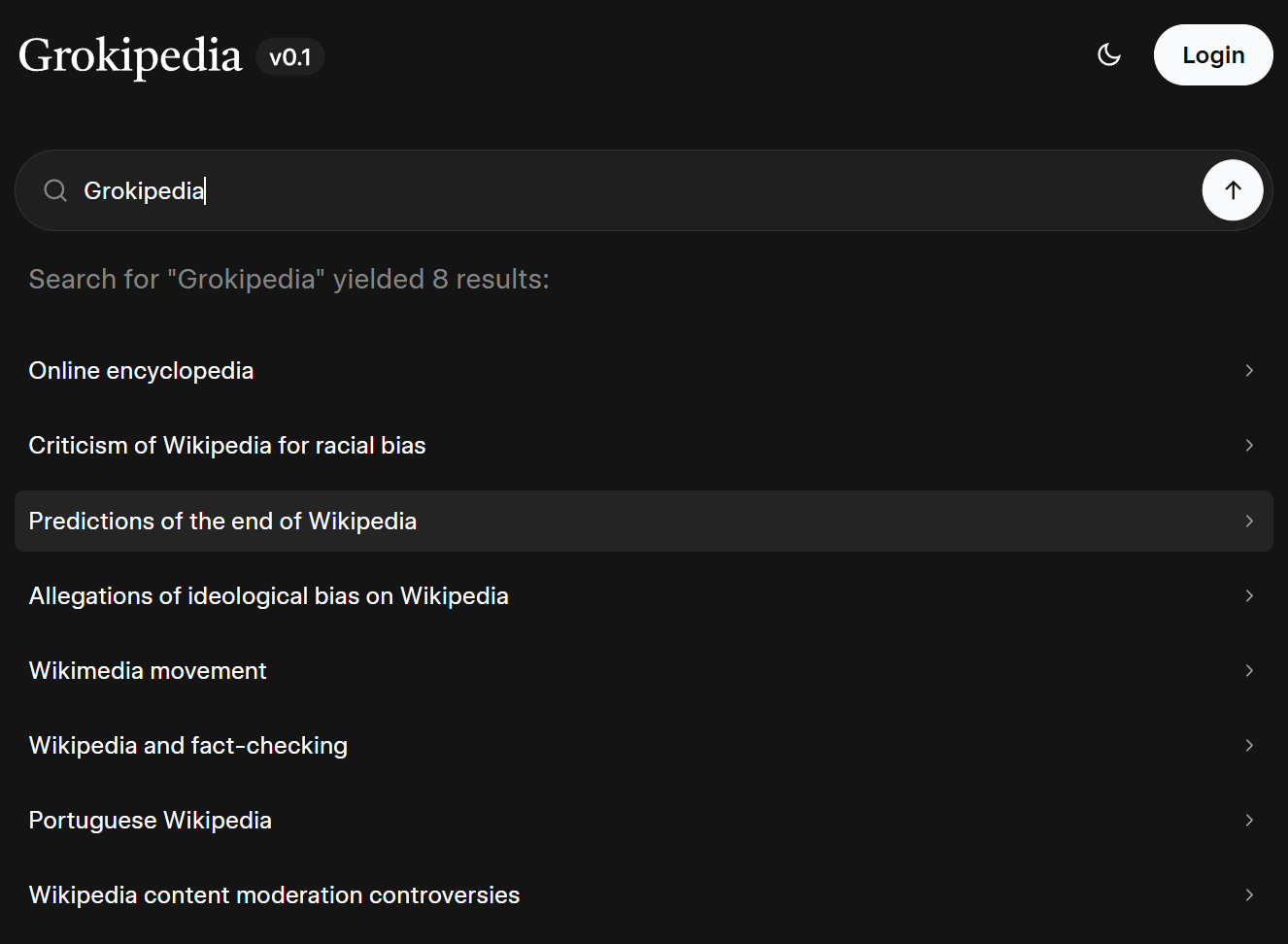Submit search with the up arrow button
This screenshot has height=944, width=1288.
1232,190
